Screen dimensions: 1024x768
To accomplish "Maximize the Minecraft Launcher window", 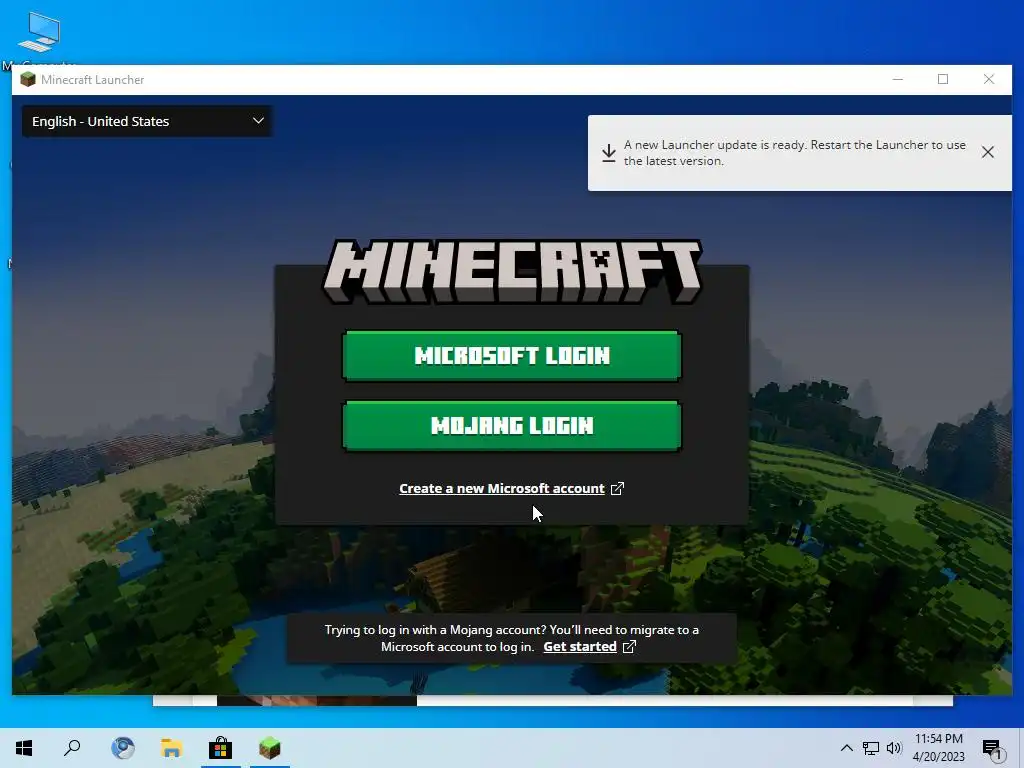I will pos(942,80).
